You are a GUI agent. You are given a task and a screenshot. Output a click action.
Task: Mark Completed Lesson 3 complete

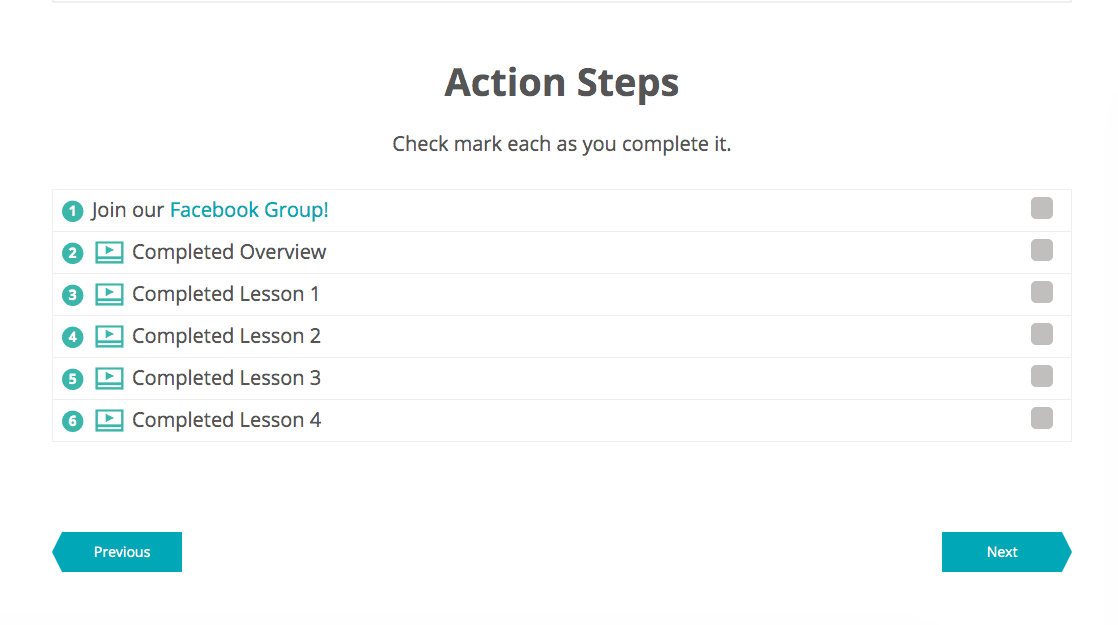[1041, 376]
